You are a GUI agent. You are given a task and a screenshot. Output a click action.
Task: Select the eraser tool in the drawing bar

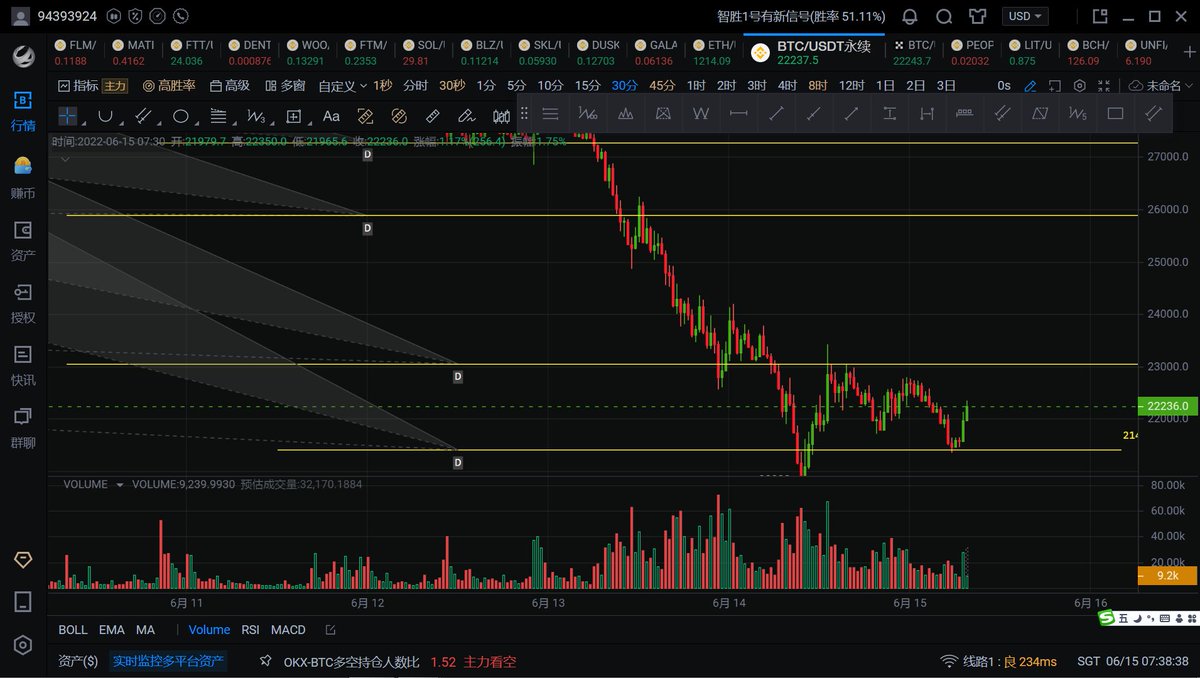point(467,116)
